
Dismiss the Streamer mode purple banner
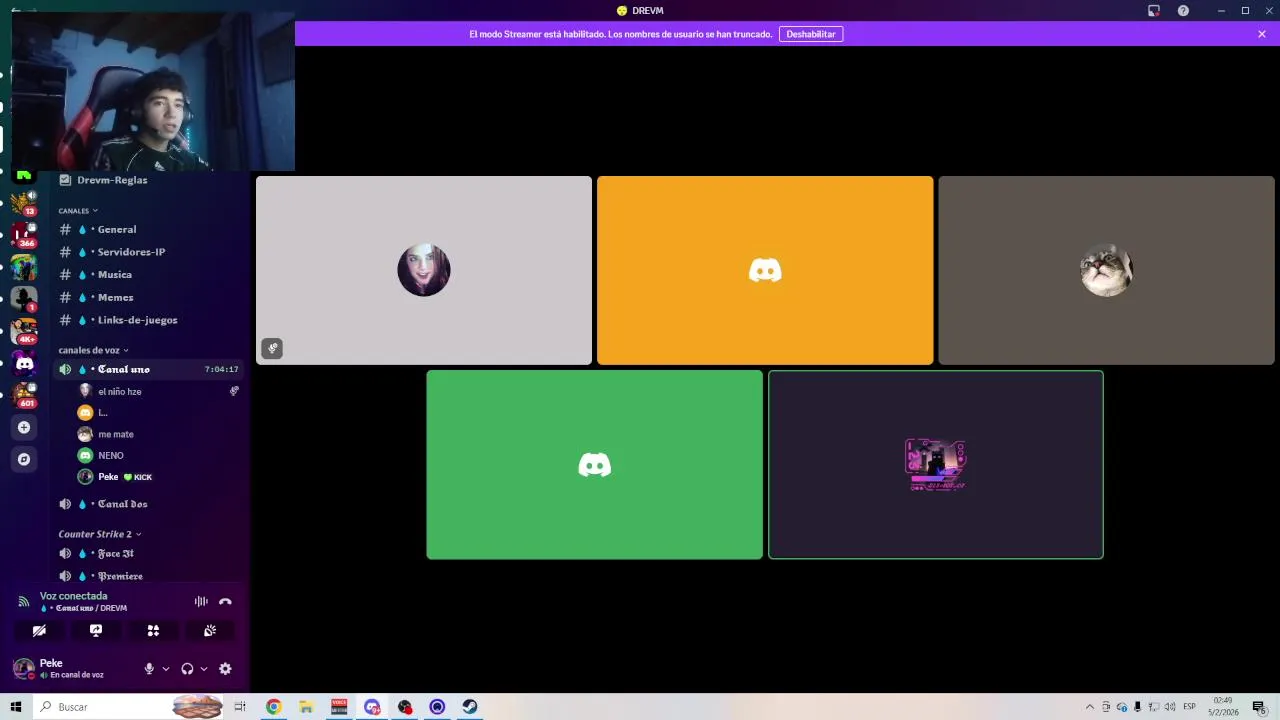pos(1262,34)
